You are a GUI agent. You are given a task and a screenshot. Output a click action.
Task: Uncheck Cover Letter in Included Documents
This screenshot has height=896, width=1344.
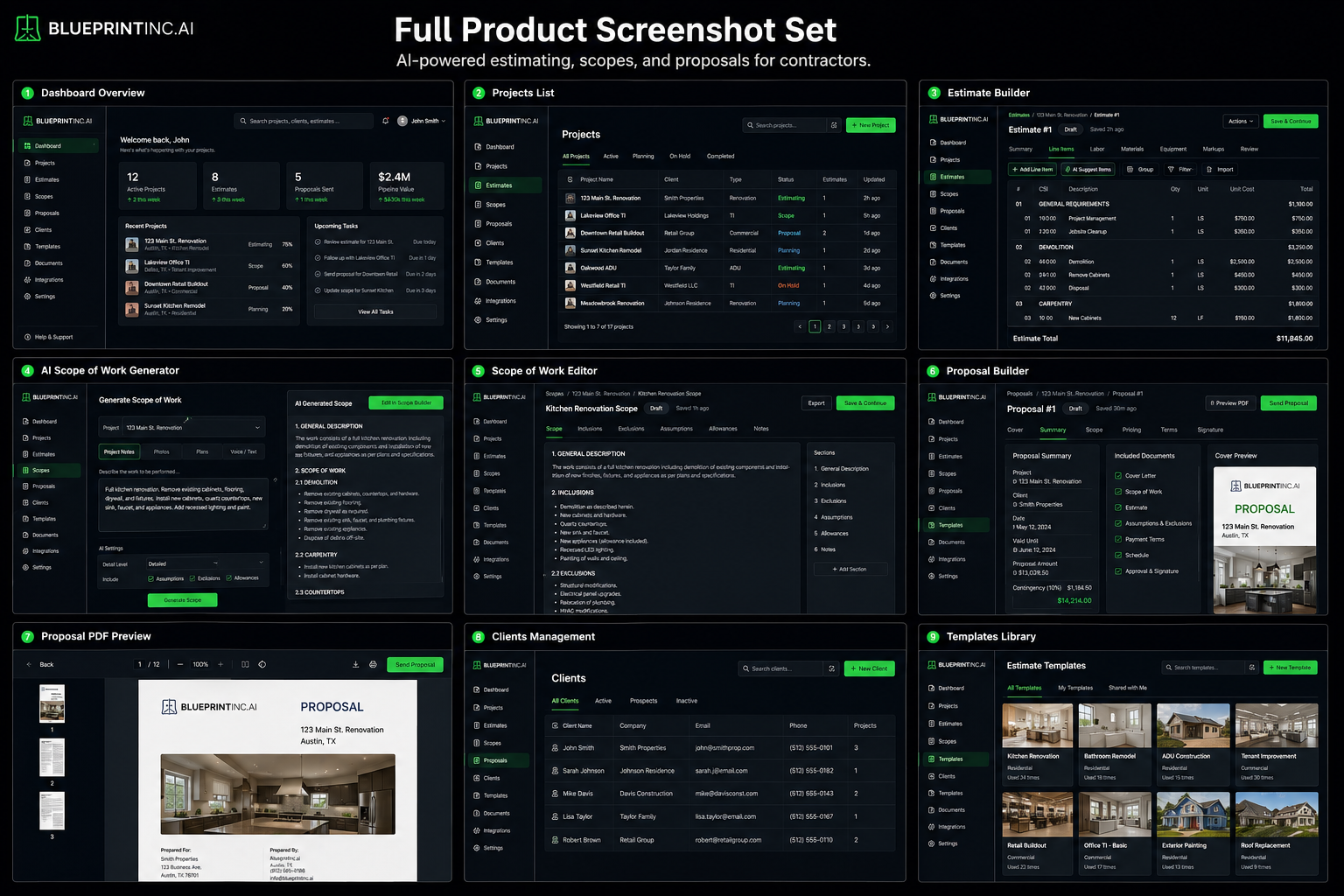(1118, 476)
